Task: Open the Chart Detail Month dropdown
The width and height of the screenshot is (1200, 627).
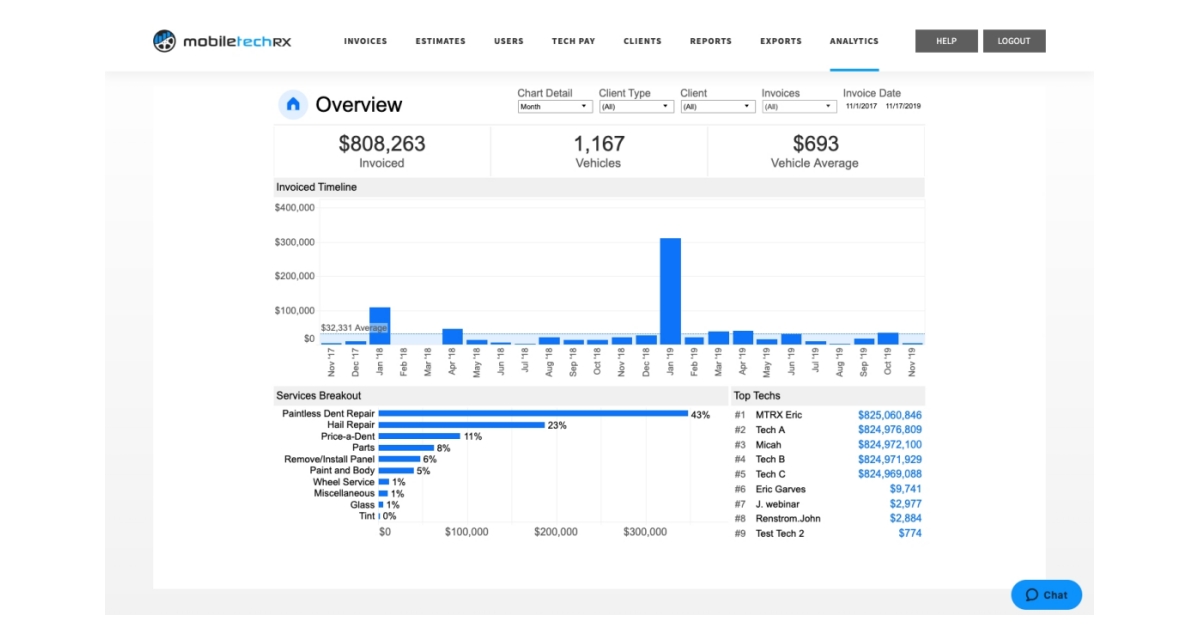Action: [x=555, y=107]
